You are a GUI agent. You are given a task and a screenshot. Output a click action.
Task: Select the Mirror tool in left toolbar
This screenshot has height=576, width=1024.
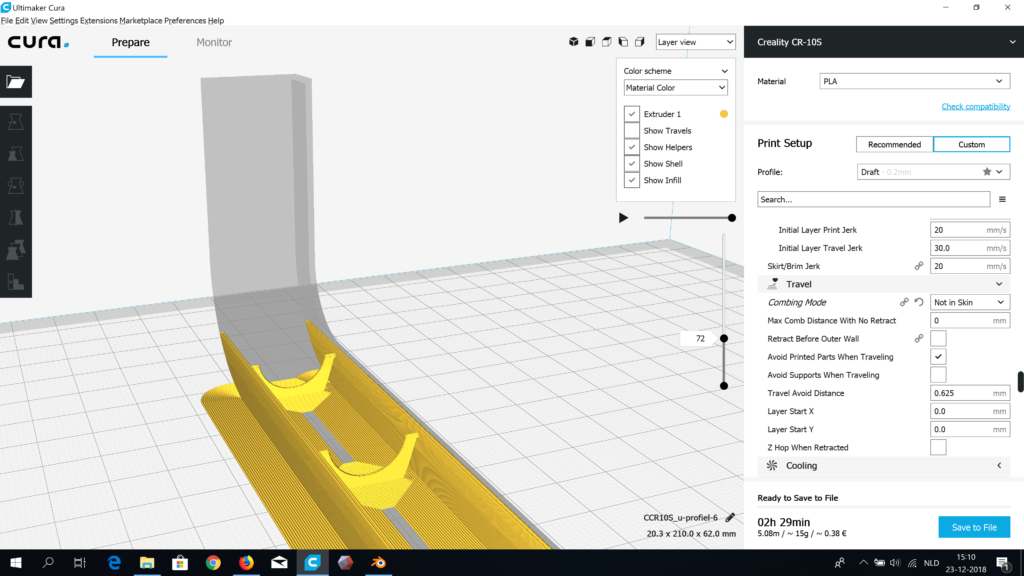(x=16, y=217)
